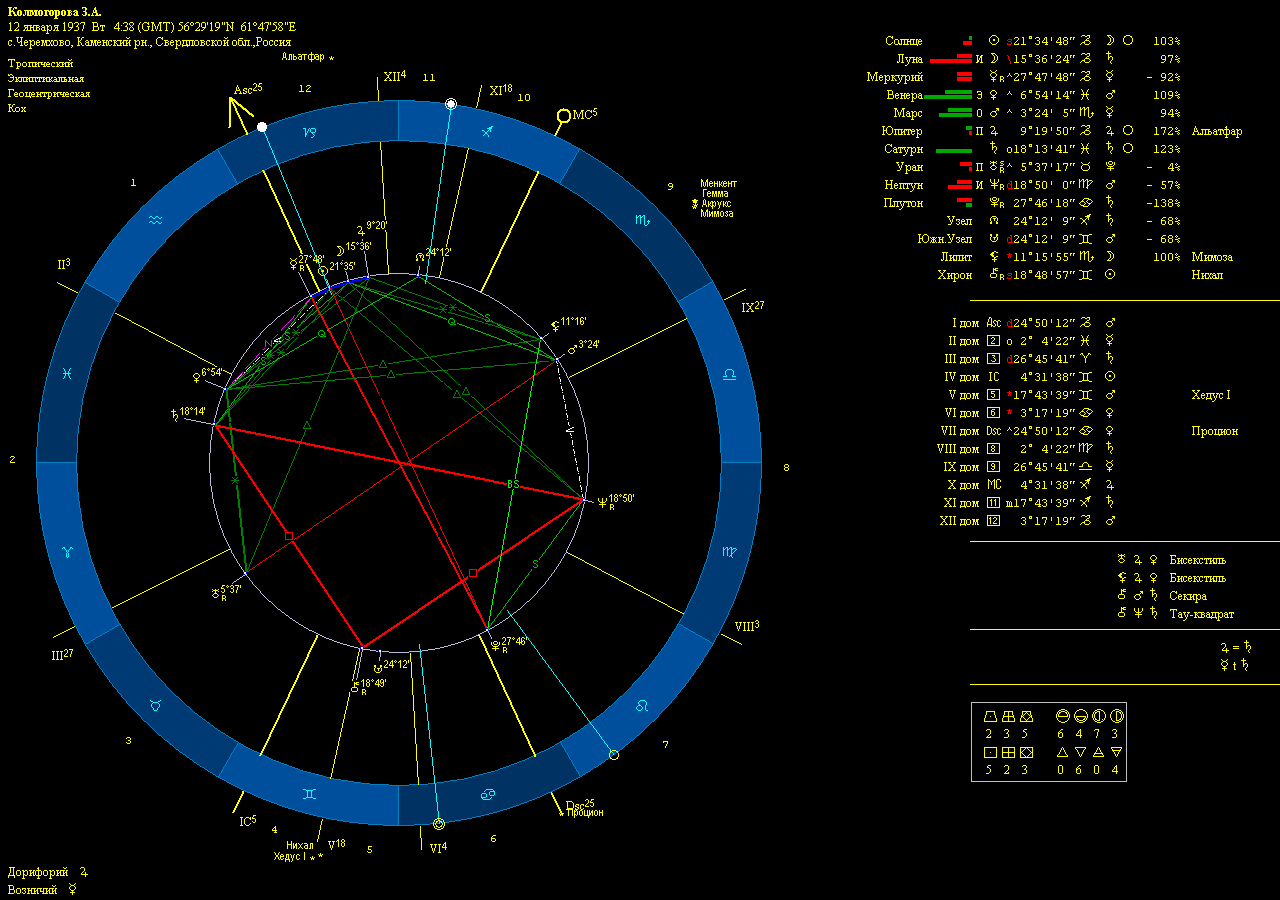Click the Pisces sign on the zodiac ring
Viewport: 1280px width, 900px height.
tap(66, 373)
